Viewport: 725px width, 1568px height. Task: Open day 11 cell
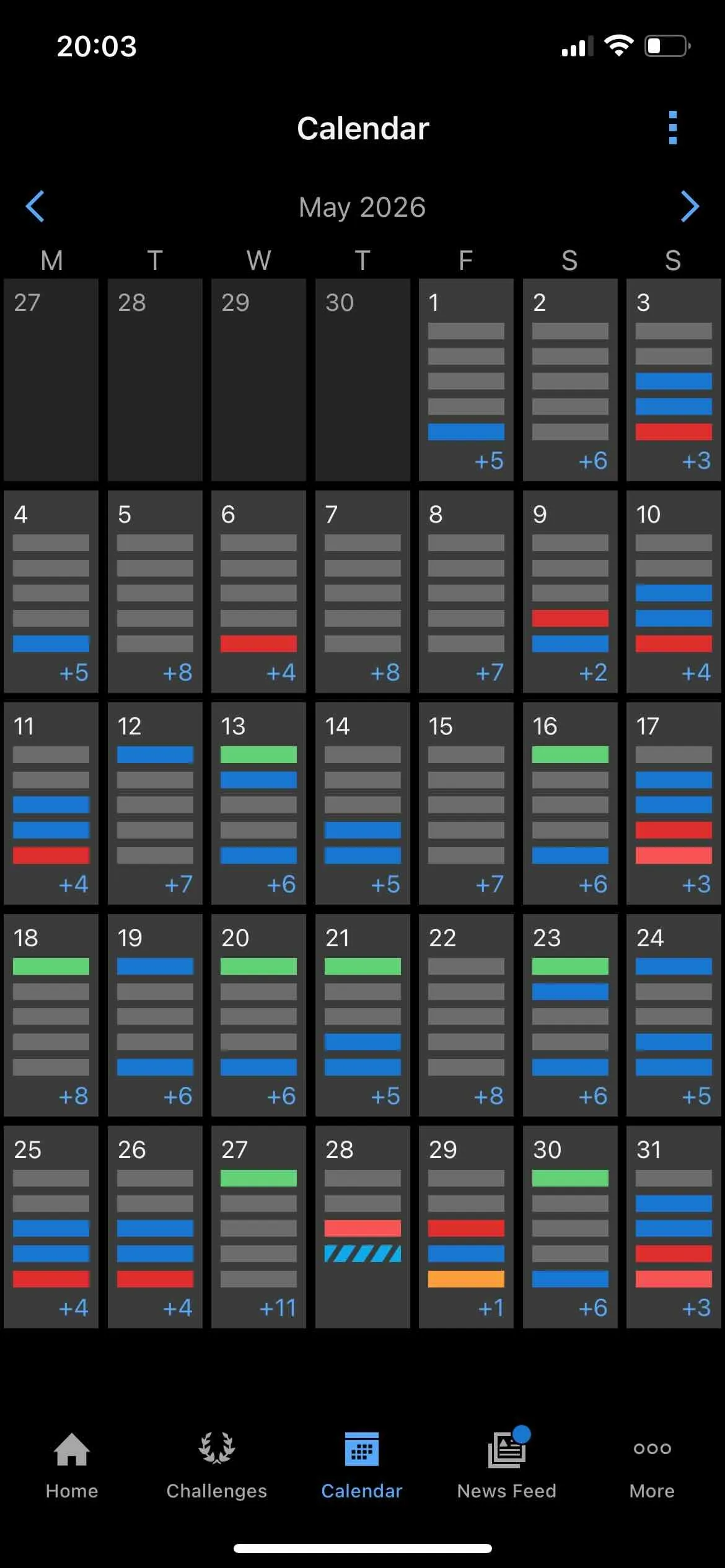point(51,803)
